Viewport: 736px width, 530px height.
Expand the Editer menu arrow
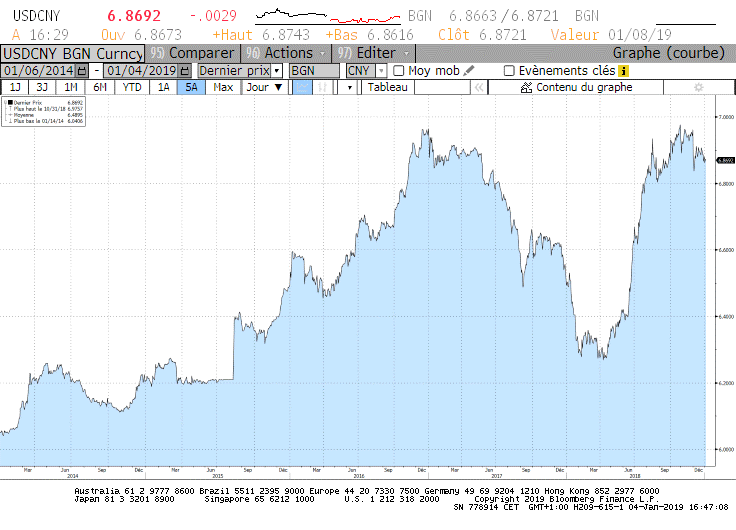click(406, 54)
